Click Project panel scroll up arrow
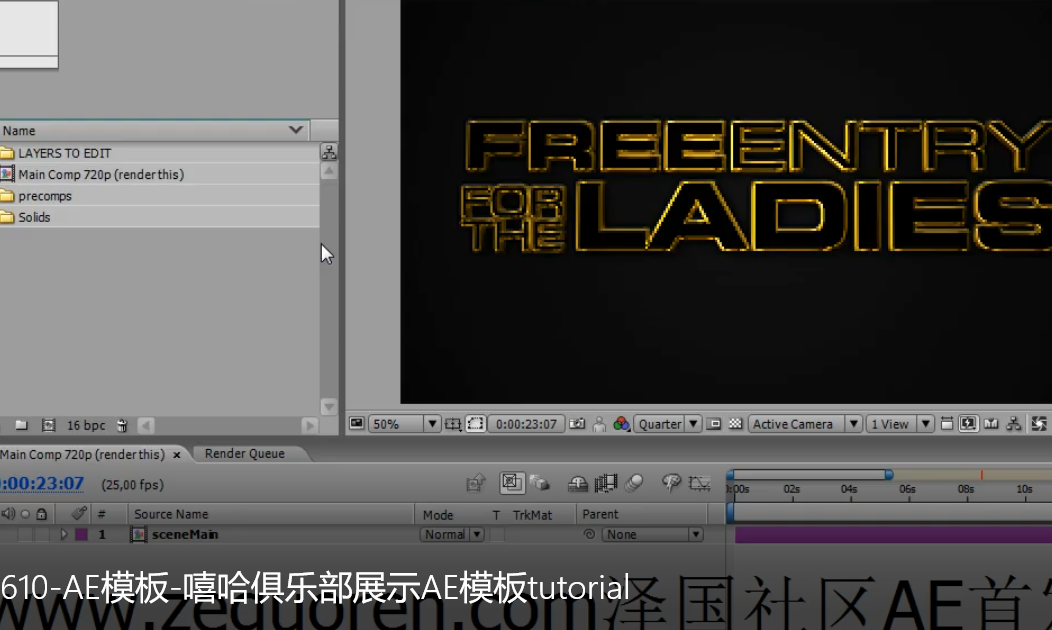The height and width of the screenshot is (630, 1052). click(329, 171)
